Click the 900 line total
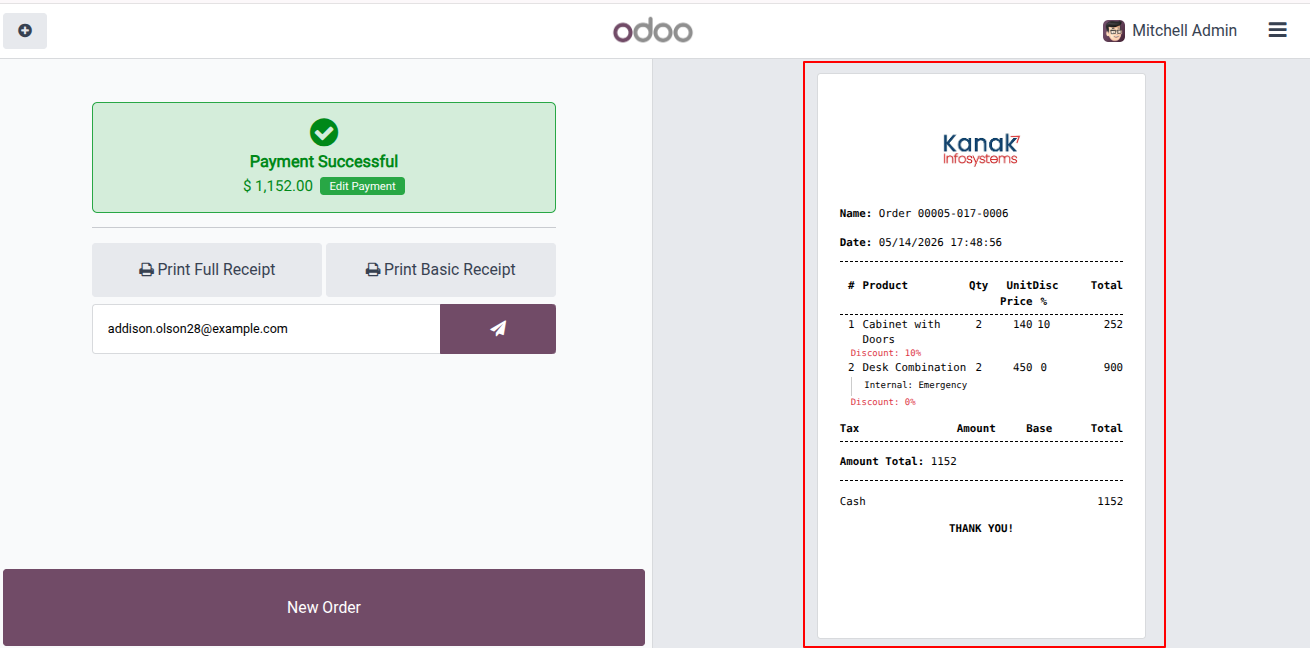The height and width of the screenshot is (648, 1310). [1113, 367]
